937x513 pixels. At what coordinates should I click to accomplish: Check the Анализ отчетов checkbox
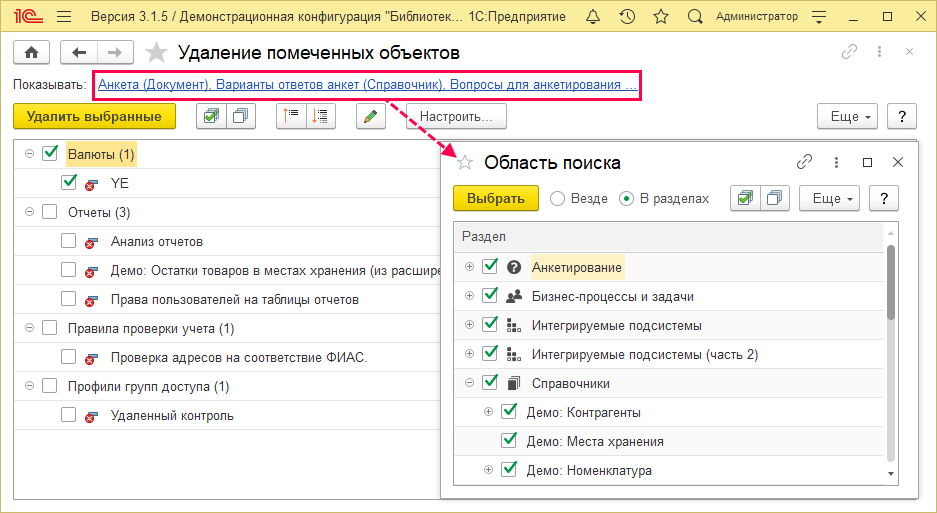[x=69, y=240]
